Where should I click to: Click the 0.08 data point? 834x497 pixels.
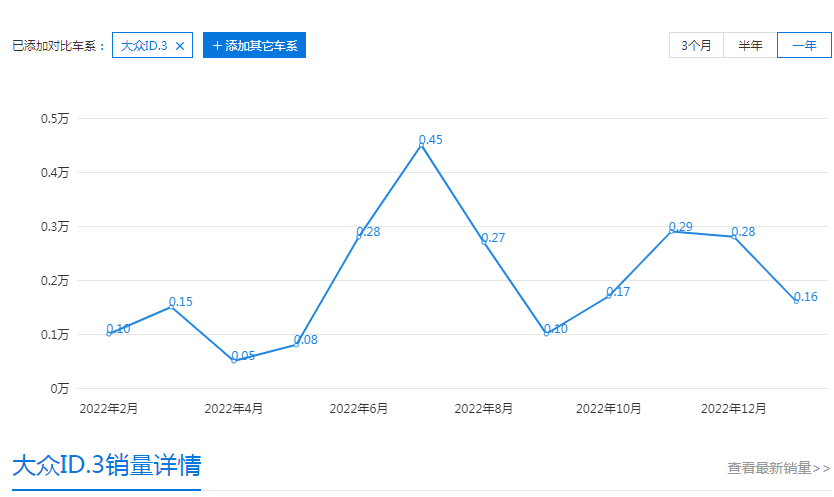pyautogui.click(x=296, y=345)
